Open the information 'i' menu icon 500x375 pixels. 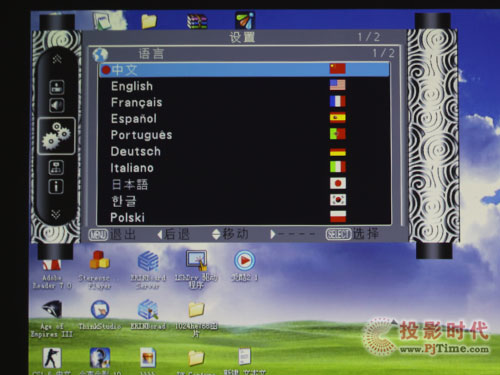[x=56, y=186]
